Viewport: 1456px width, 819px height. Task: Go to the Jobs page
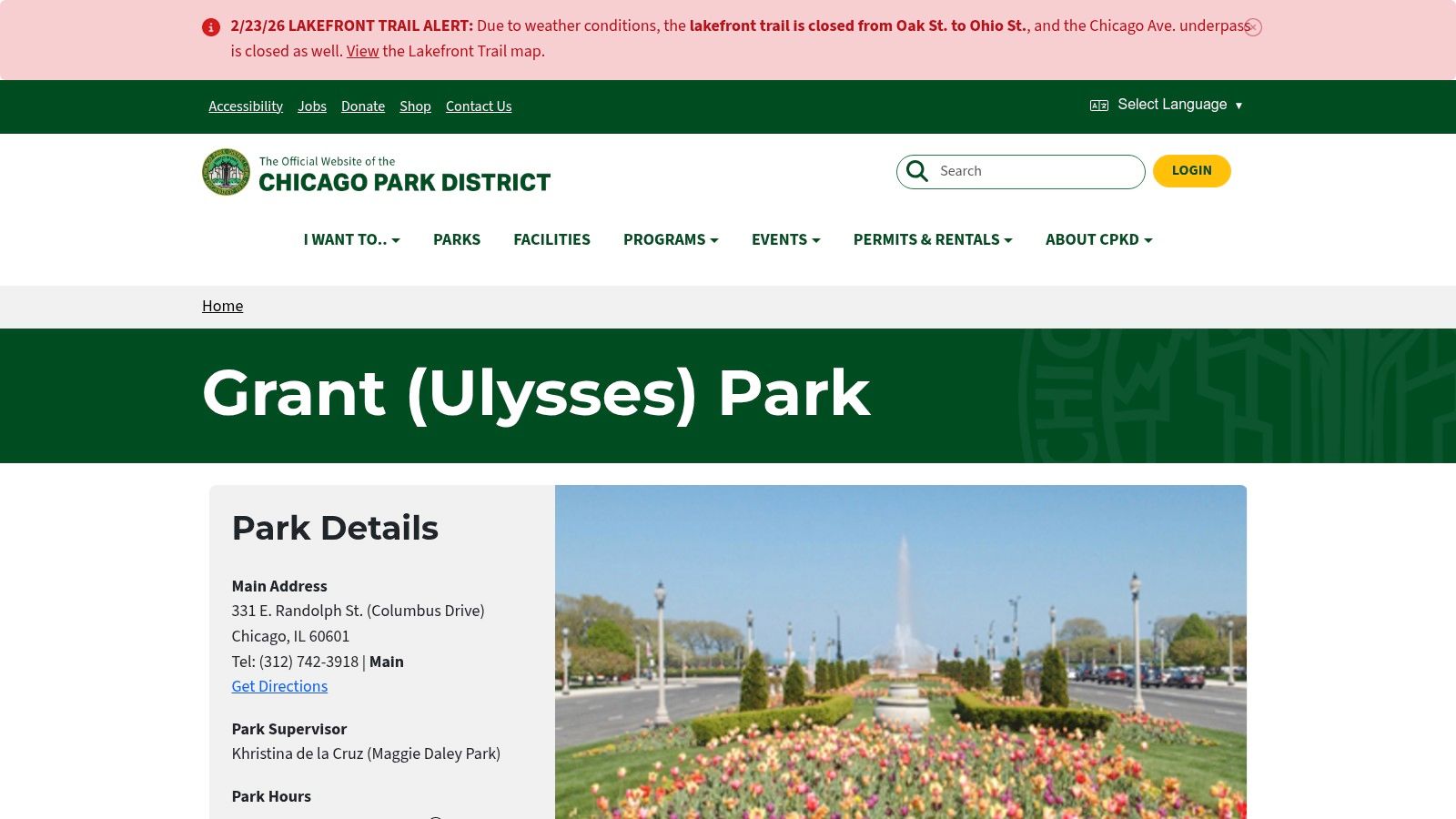(x=312, y=106)
